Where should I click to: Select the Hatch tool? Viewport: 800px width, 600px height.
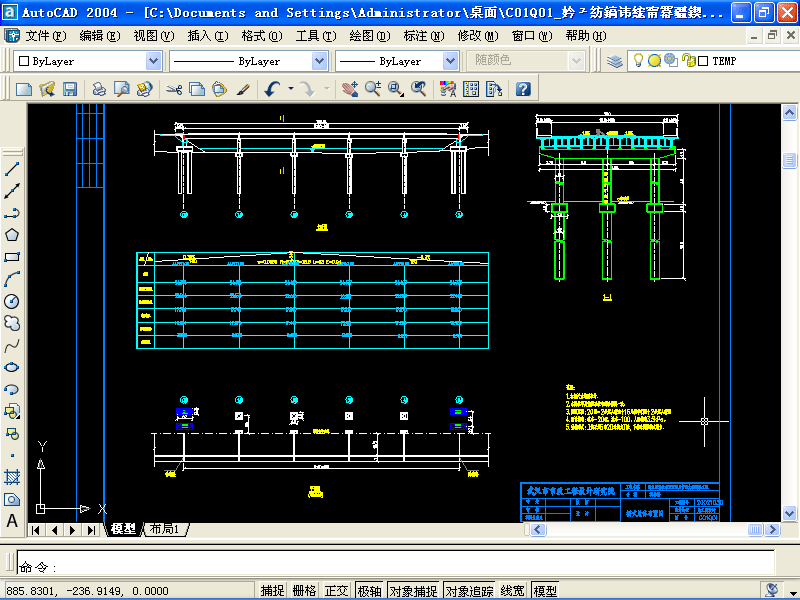coord(12,478)
